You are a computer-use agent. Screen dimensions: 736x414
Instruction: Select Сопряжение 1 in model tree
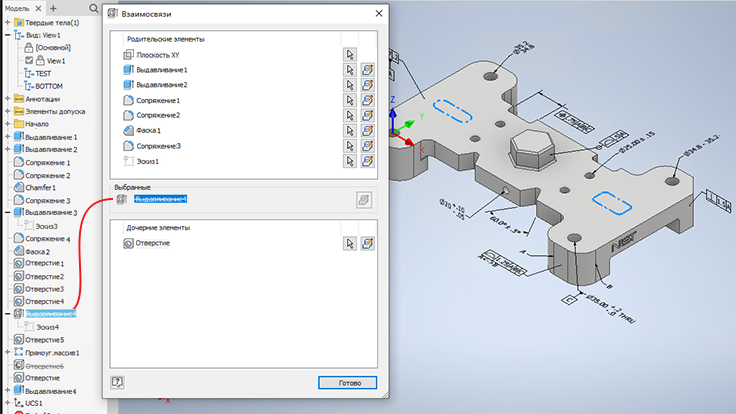(x=48, y=162)
